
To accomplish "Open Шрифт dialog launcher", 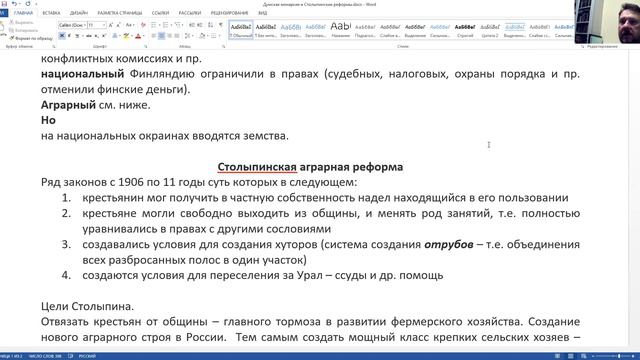I will 146,47.
